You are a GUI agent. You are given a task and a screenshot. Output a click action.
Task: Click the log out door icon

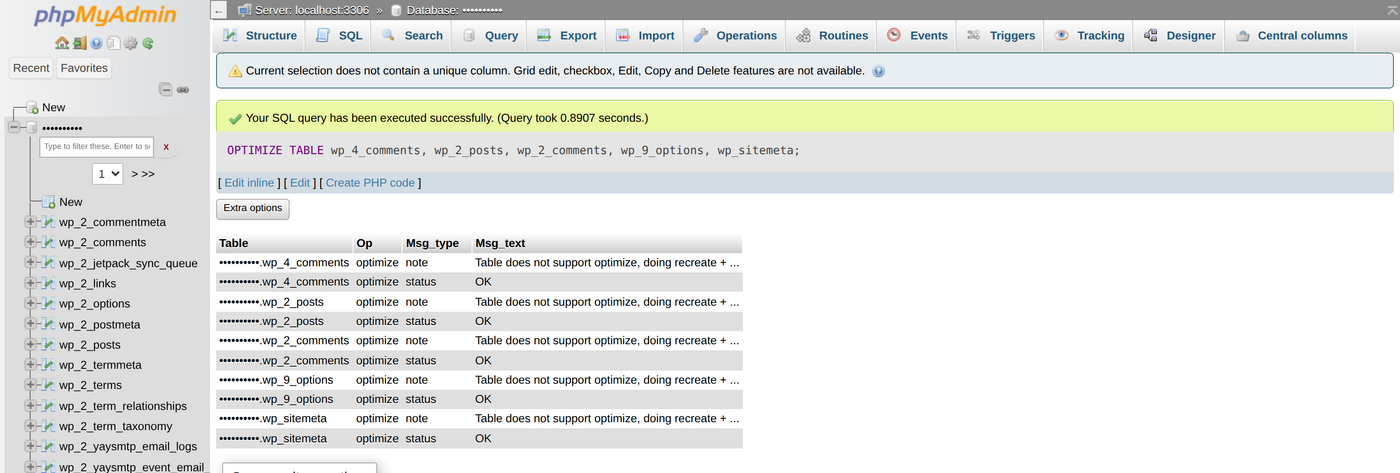click(x=79, y=43)
